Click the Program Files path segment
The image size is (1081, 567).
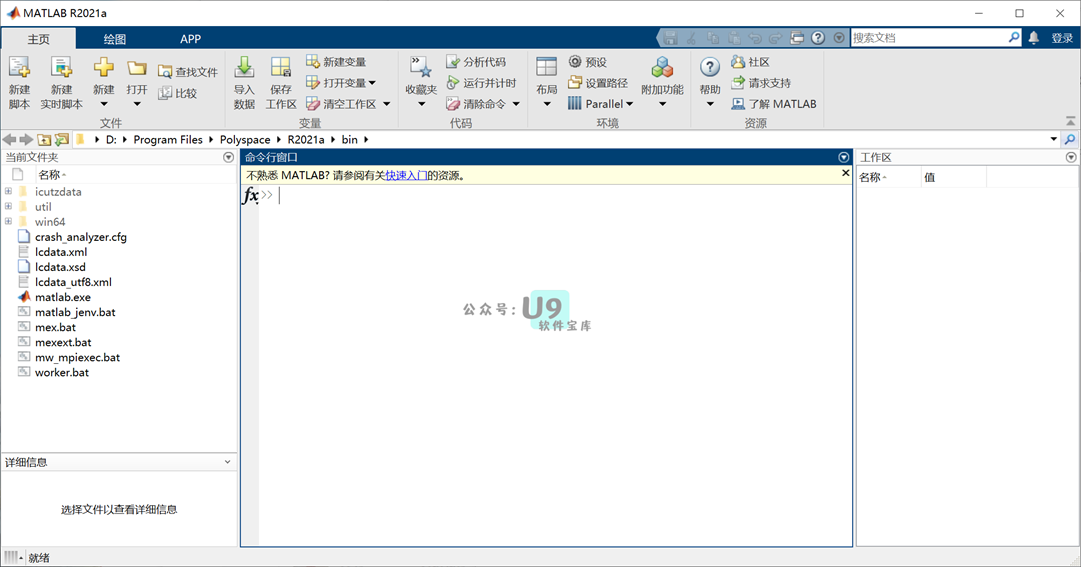(x=168, y=139)
